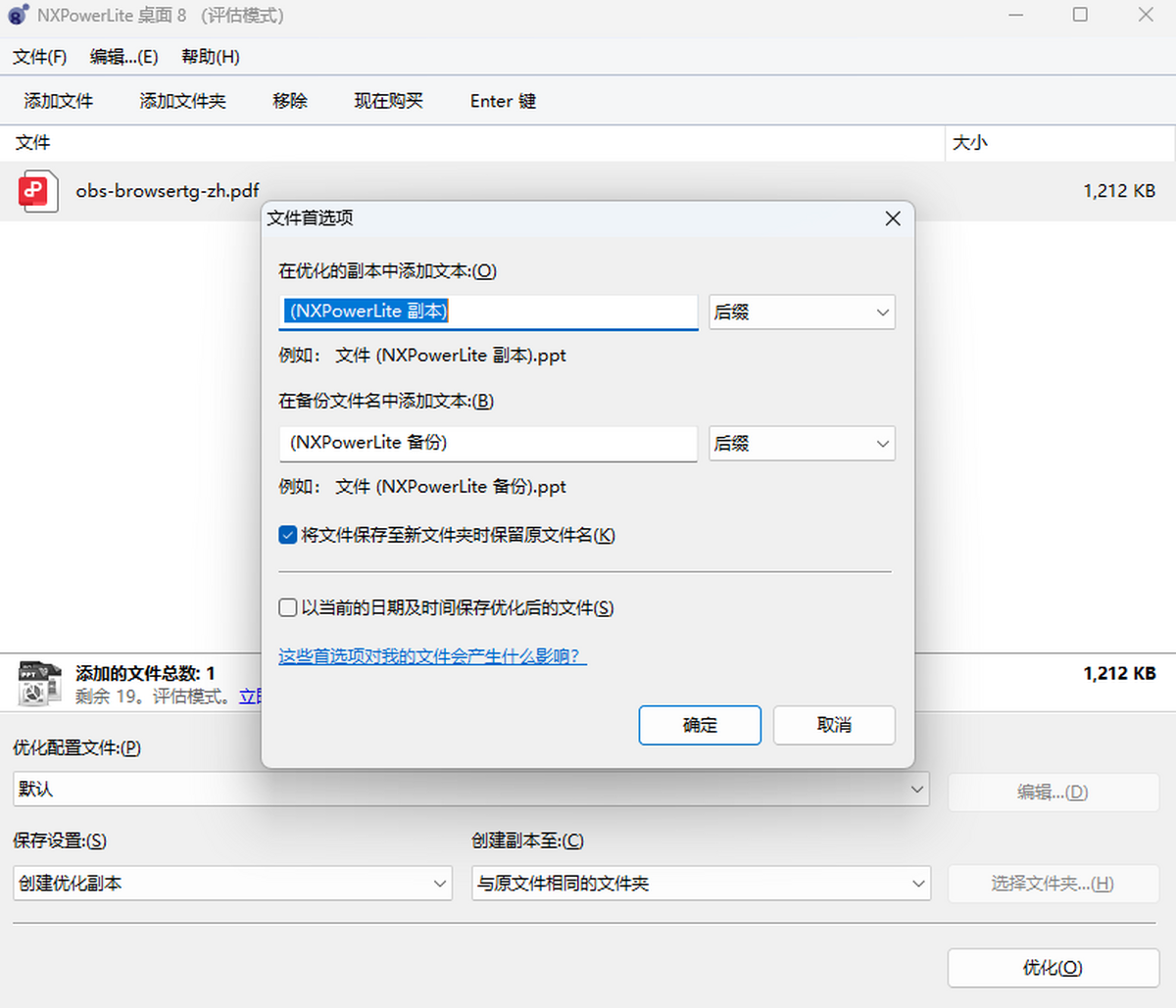1176x1008 pixels.
Task: Click 现在购买 in the toolbar
Action: (x=388, y=101)
